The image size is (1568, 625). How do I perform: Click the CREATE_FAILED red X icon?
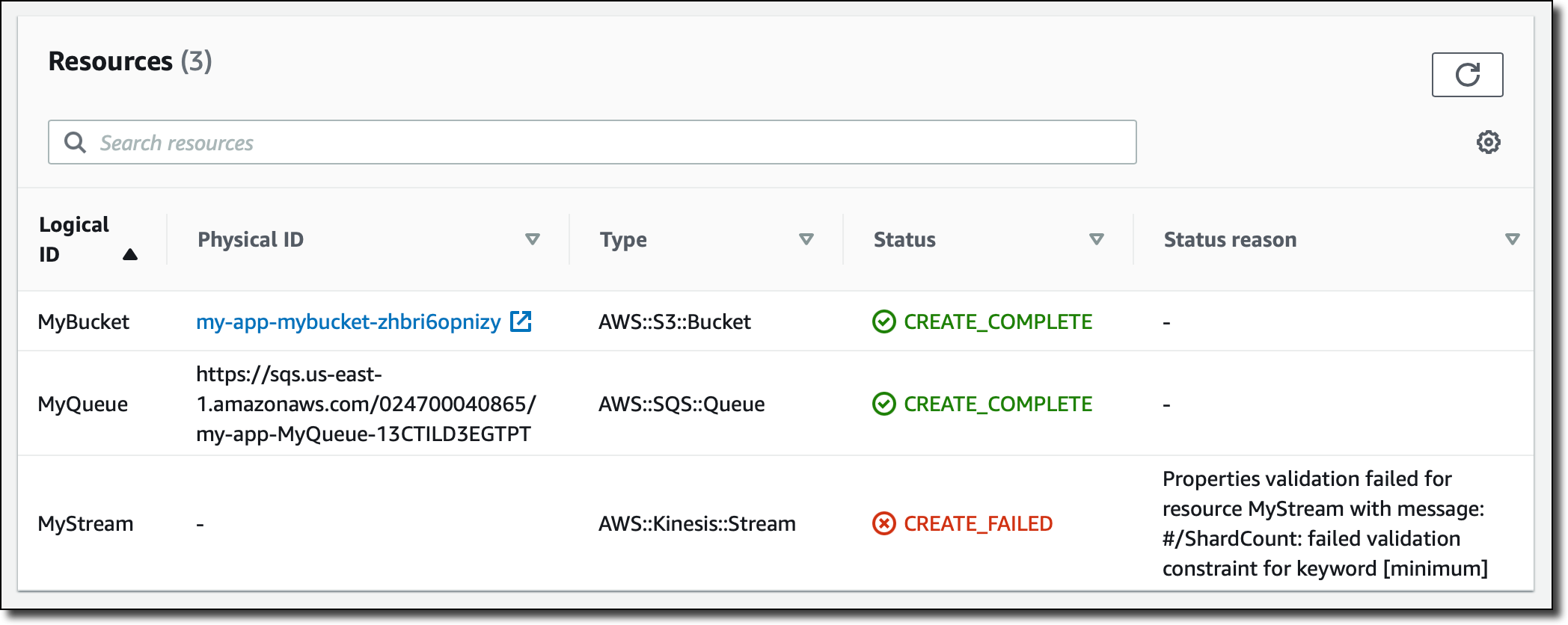click(x=883, y=523)
